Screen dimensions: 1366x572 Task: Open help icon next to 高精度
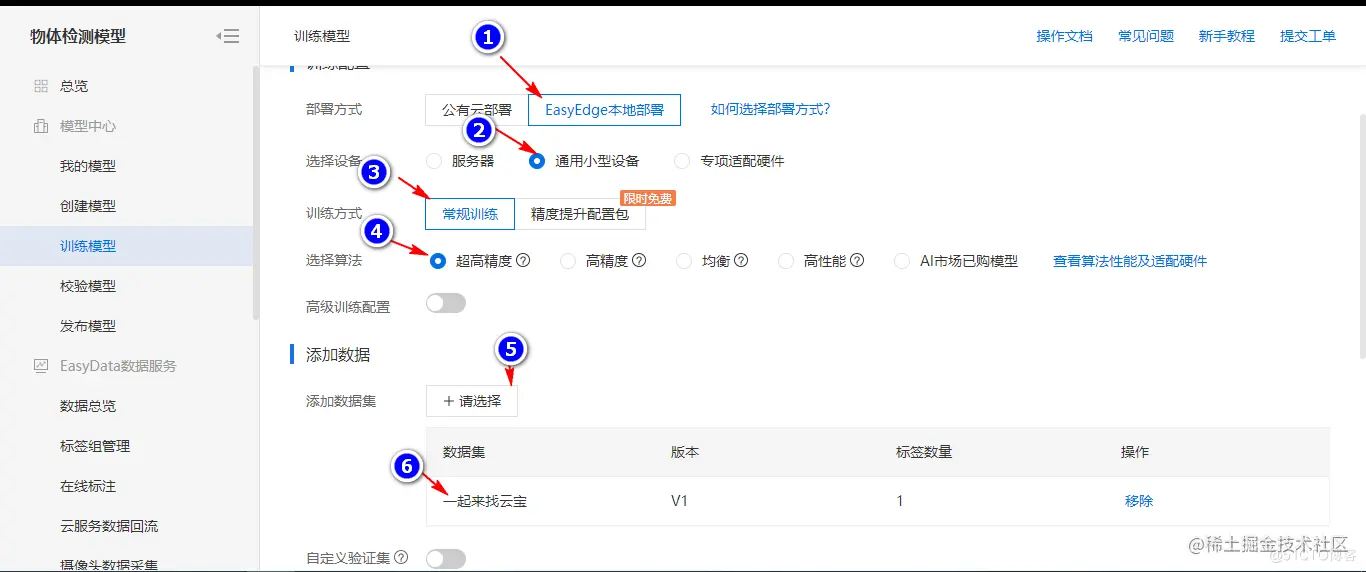[x=639, y=261]
